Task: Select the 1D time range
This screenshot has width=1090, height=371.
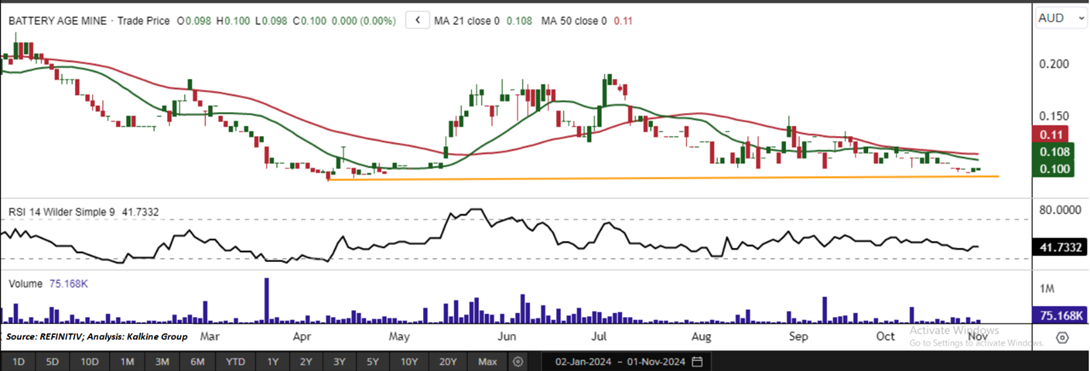Action: tap(19, 362)
